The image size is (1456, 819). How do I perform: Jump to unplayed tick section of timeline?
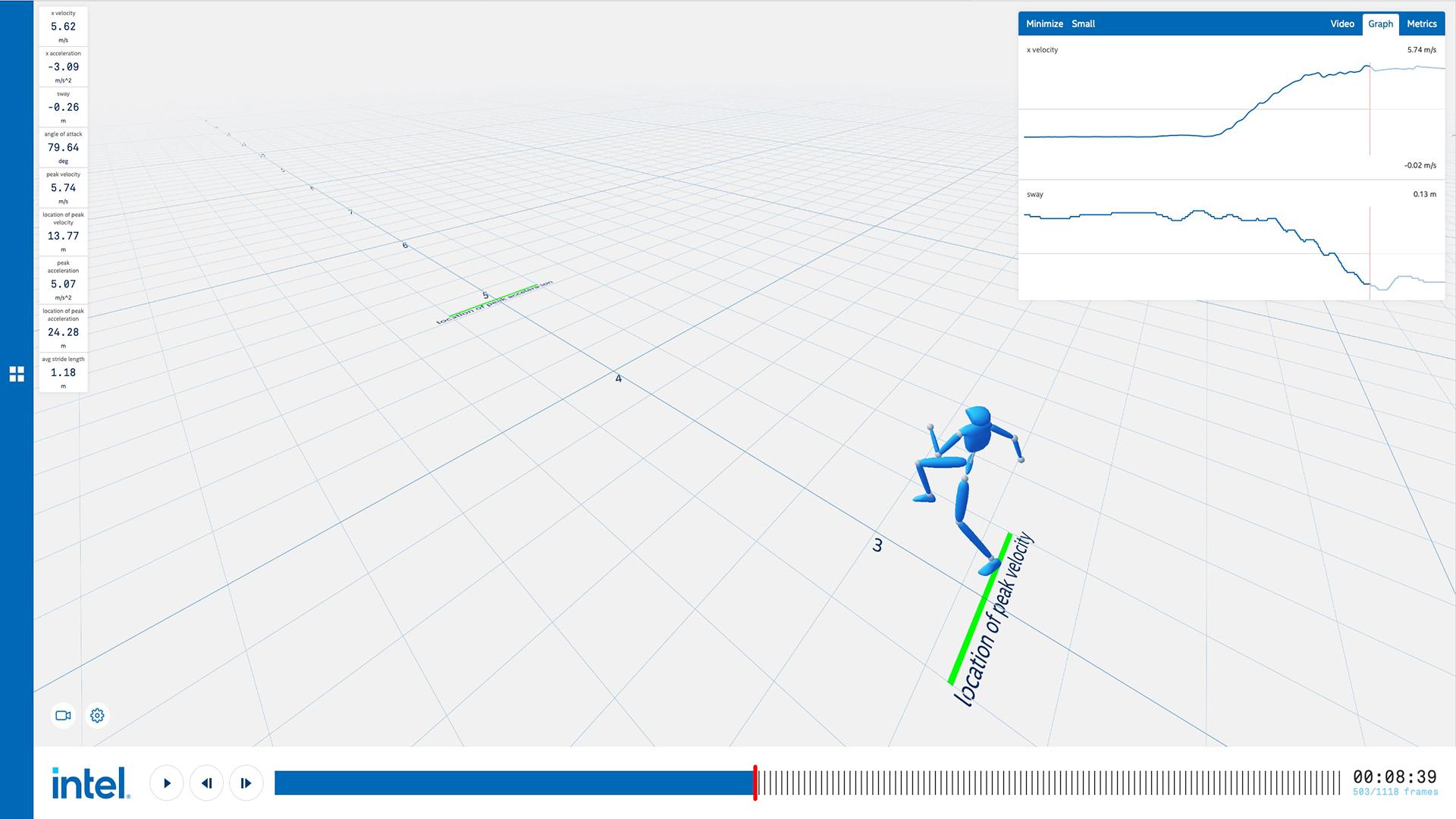point(1050,783)
